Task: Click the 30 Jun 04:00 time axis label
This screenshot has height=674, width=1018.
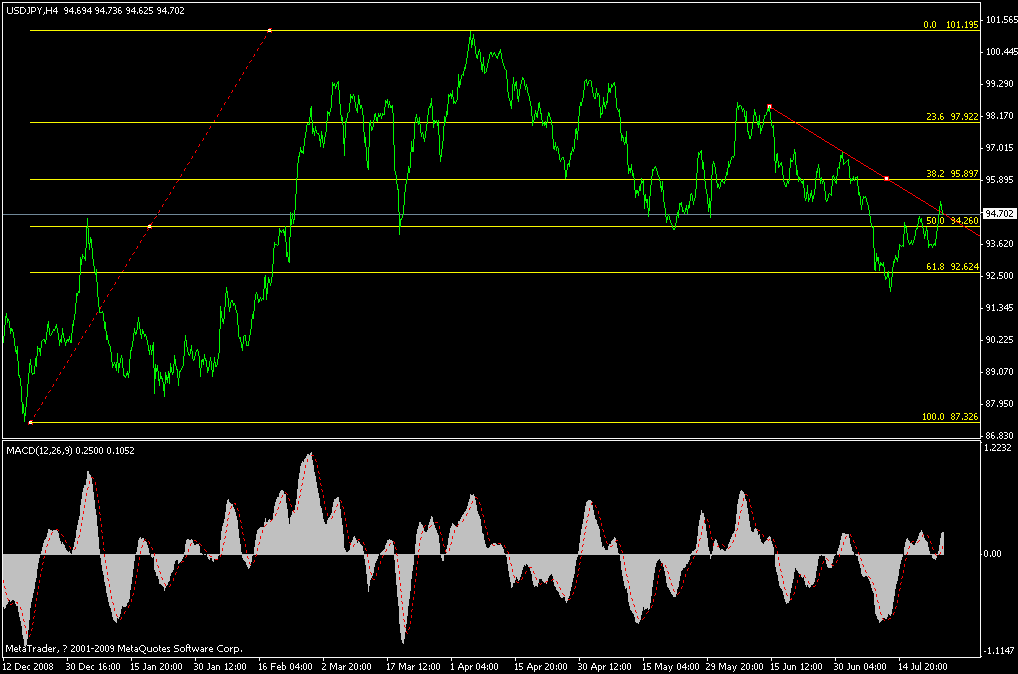Action: (860, 666)
